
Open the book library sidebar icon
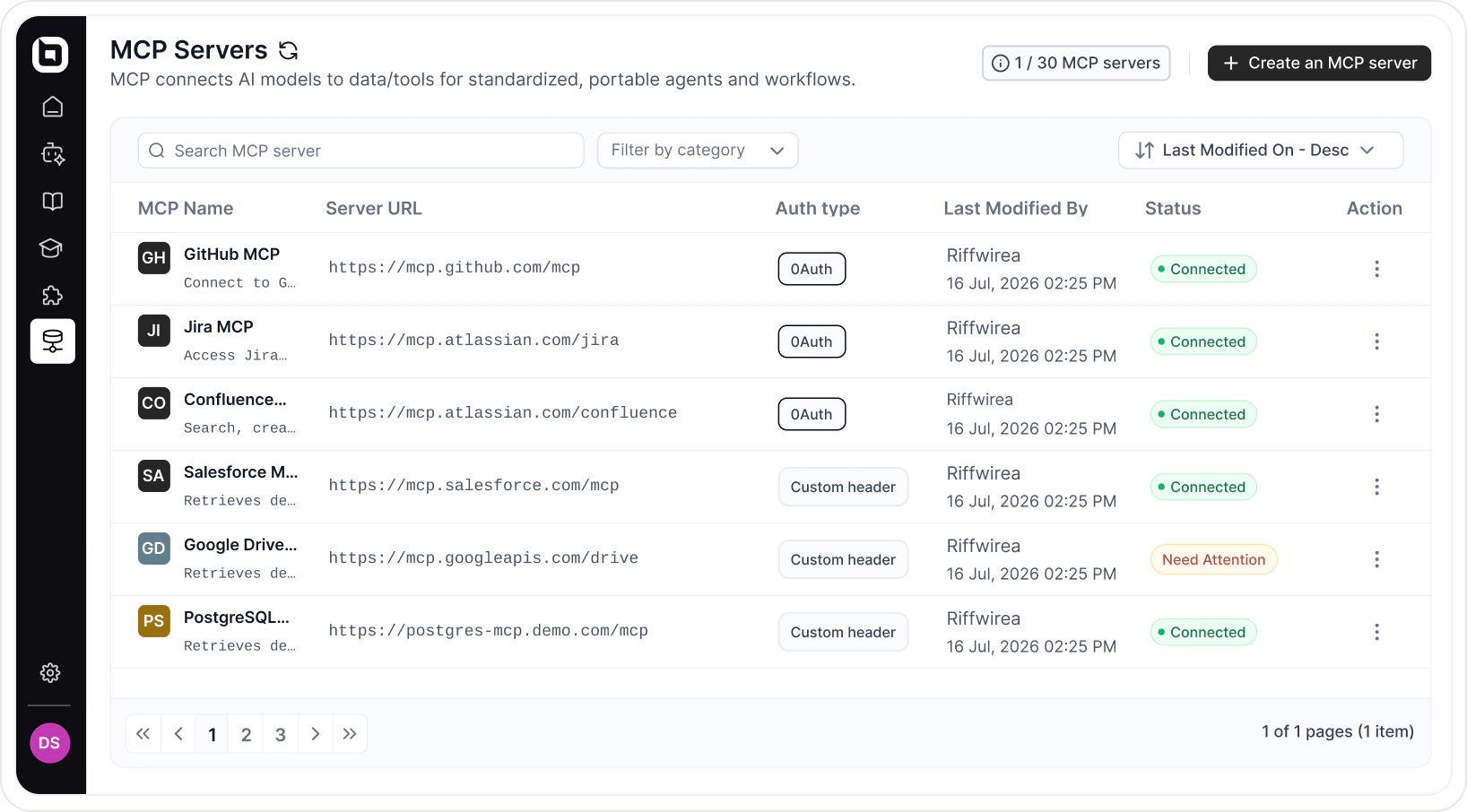[53, 202]
